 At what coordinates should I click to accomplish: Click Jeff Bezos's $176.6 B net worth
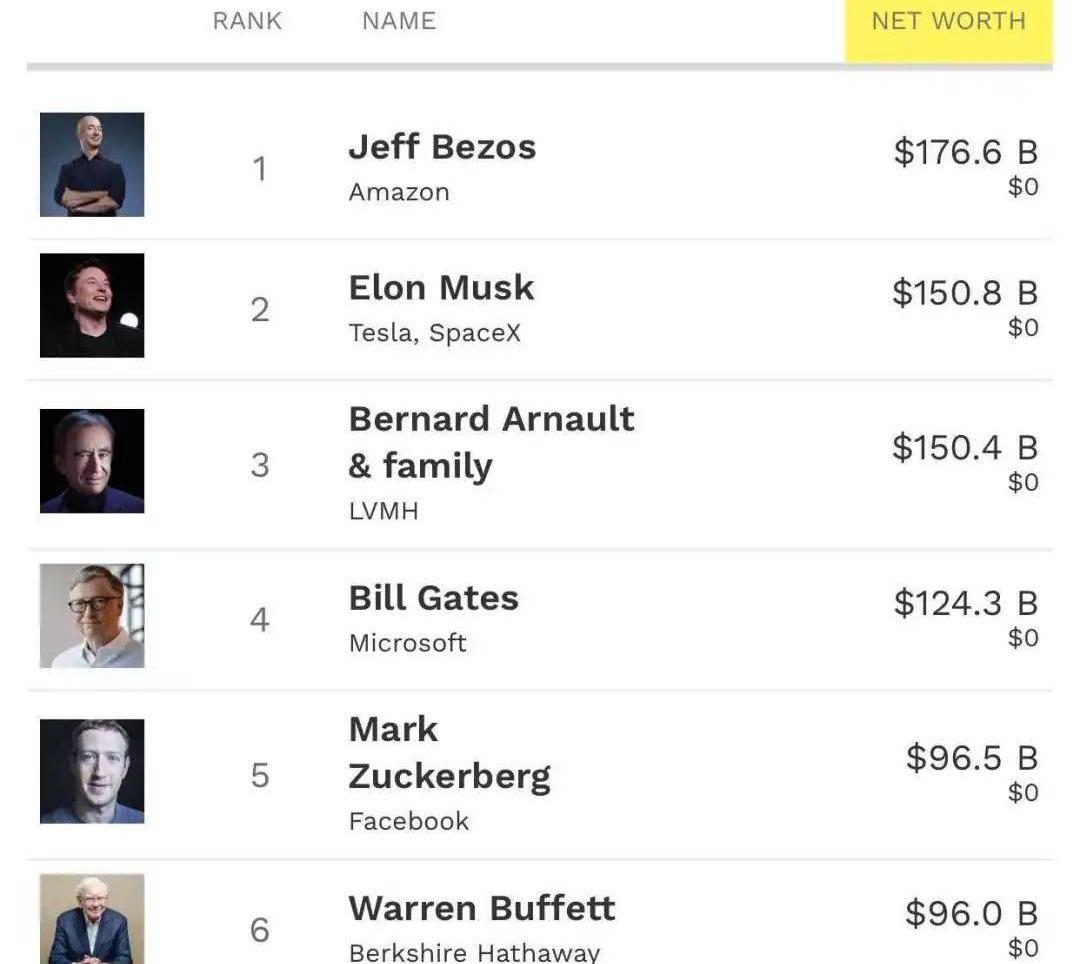tap(965, 152)
